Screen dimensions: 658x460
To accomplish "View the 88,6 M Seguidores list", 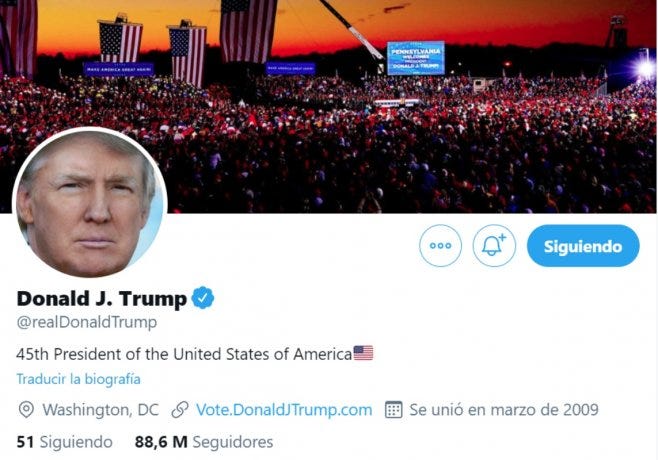I will point(204,442).
